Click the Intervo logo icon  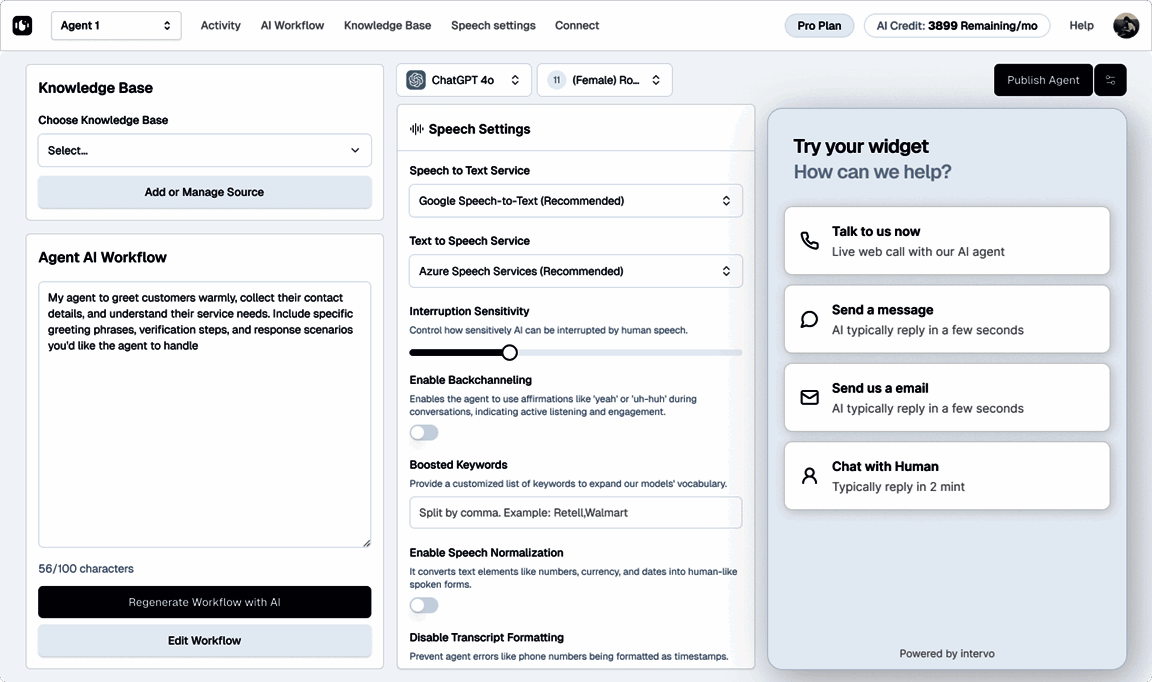22,26
